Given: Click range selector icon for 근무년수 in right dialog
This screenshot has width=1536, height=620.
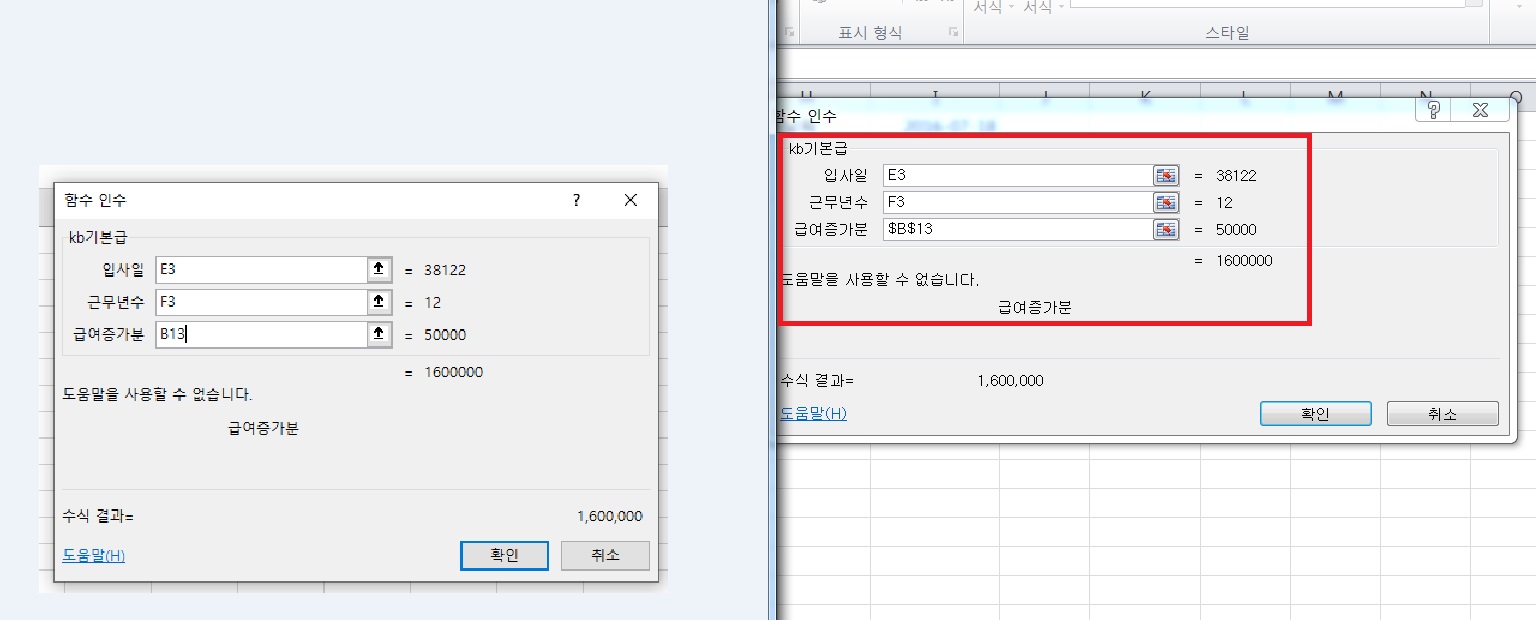Looking at the screenshot, I should 1166,203.
